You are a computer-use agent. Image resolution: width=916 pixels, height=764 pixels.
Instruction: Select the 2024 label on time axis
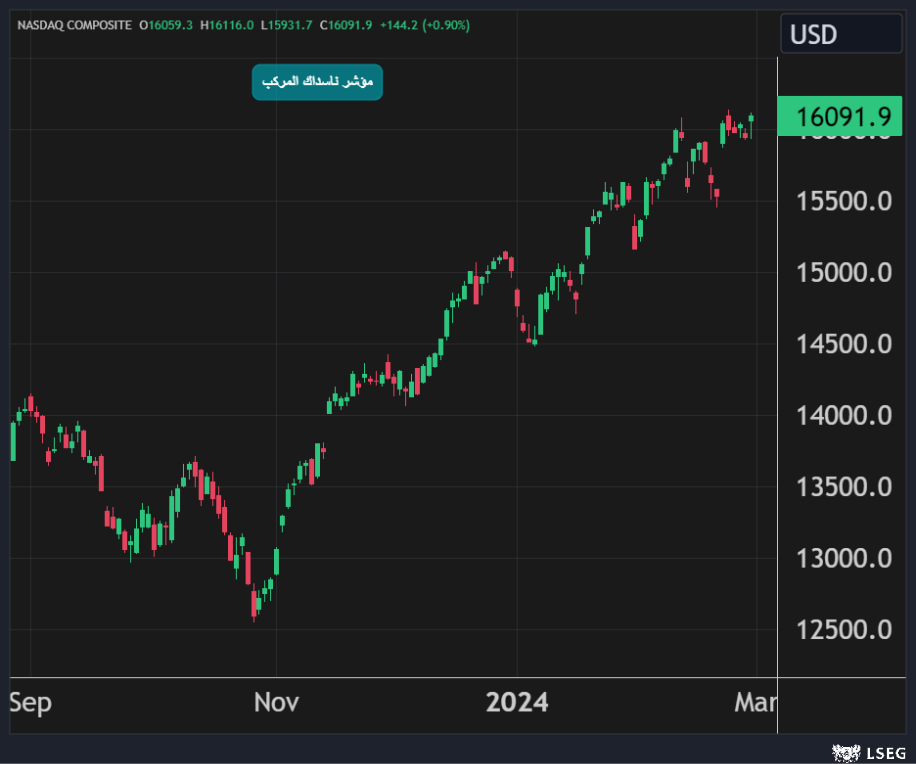click(517, 703)
